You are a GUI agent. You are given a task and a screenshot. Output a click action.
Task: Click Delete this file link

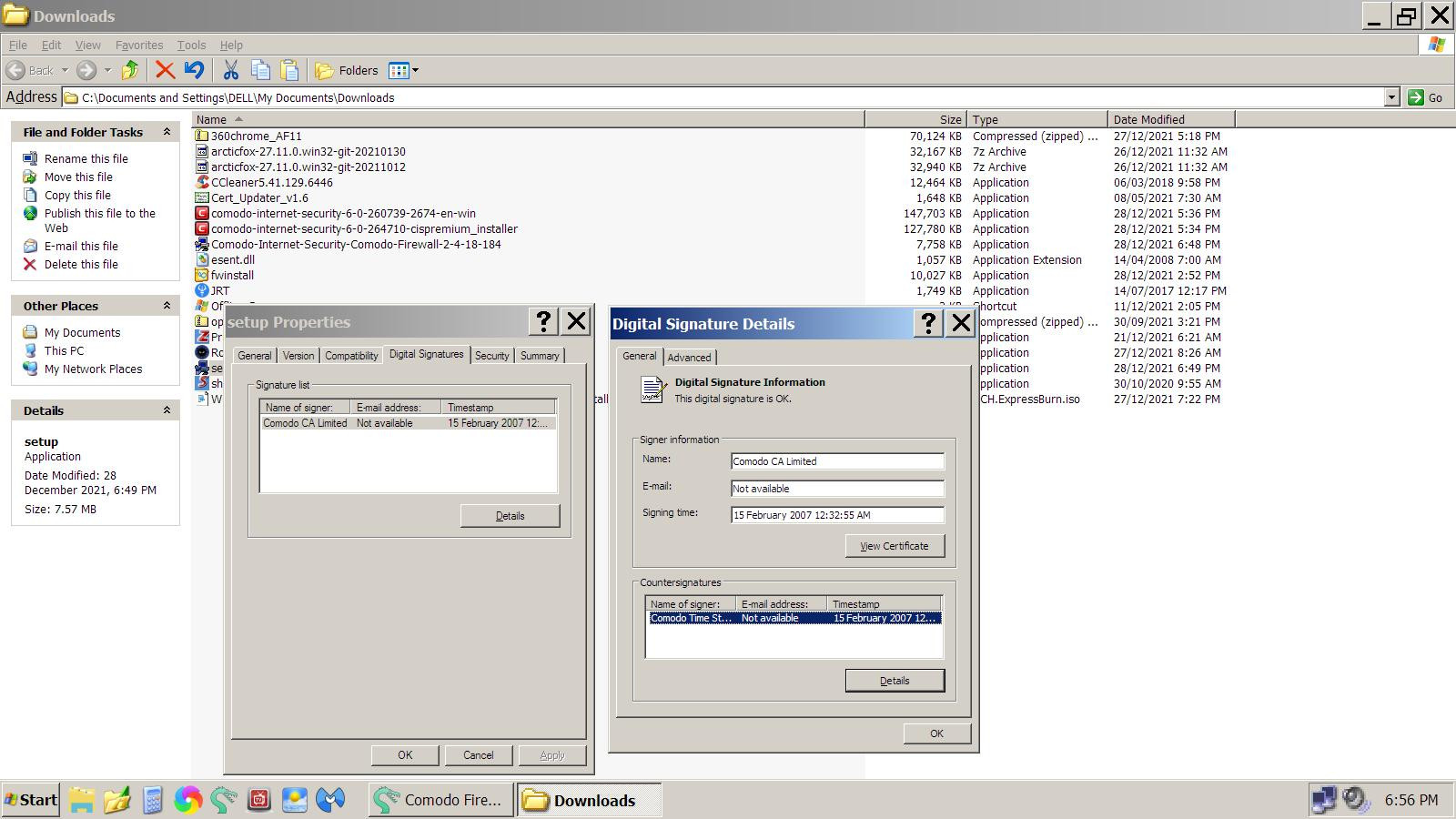81,264
